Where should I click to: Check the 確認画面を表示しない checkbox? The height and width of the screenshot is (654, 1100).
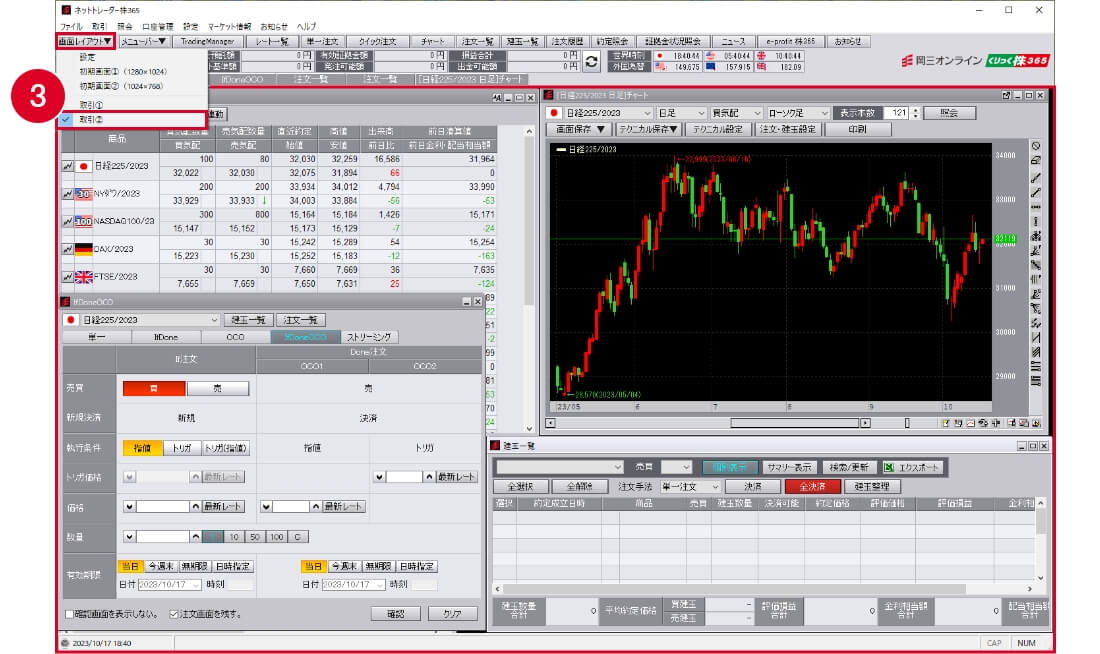click(x=69, y=614)
